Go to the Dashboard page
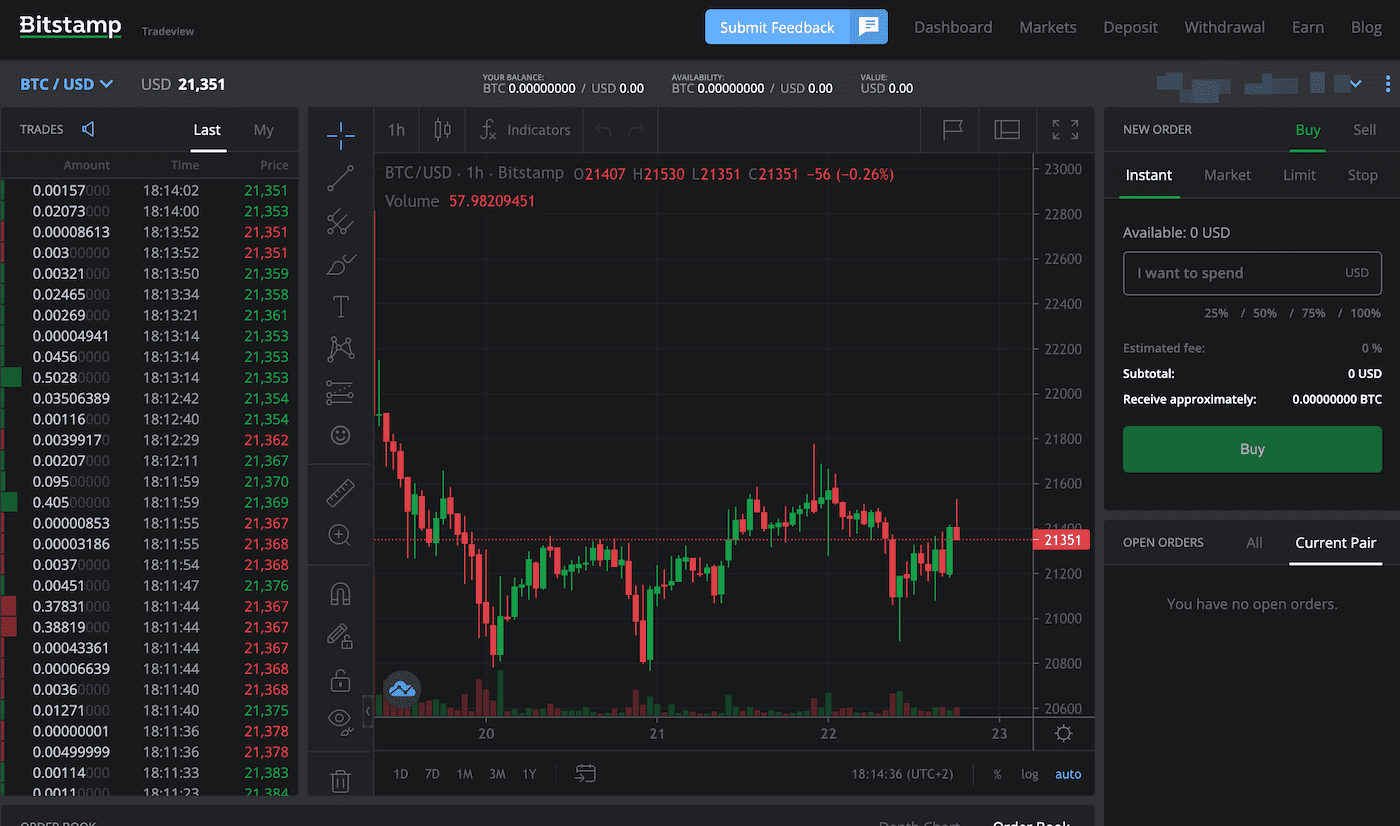The image size is (1400, 826). tap(953, 27)
